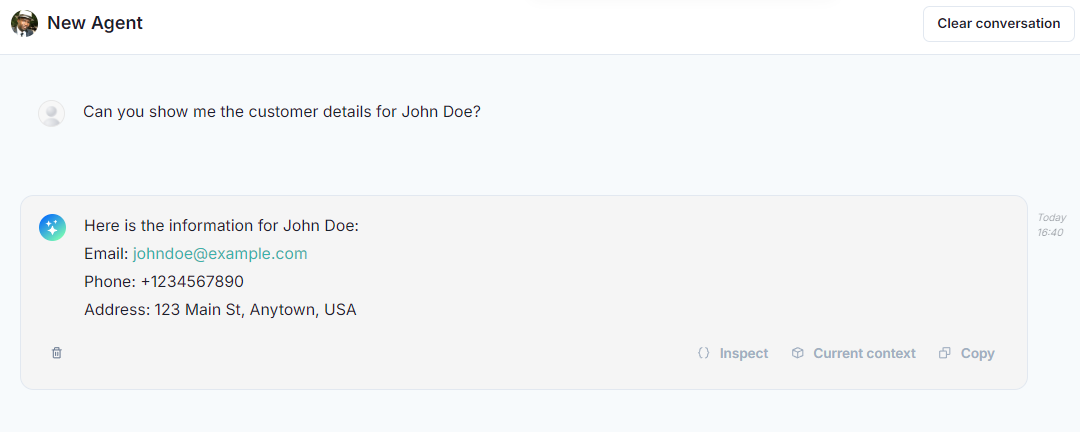The height and width of the screenshot is (432, 1080).
Task: Click the 'Phone:' label in the response
Action: [x=110, y=282]
